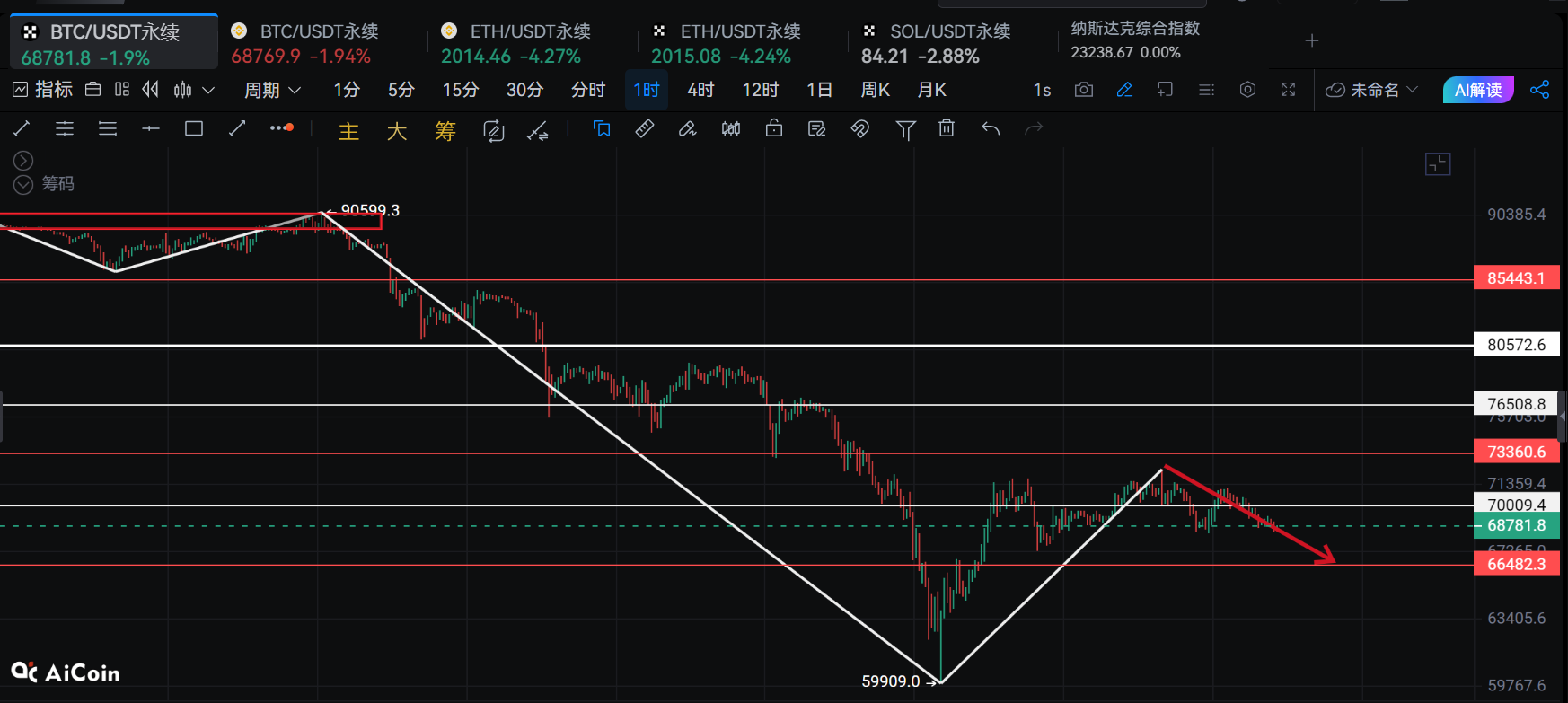Expand the 未命名 layout dropdown
Screen dimensions: 1568x703
click(1372, 90)
